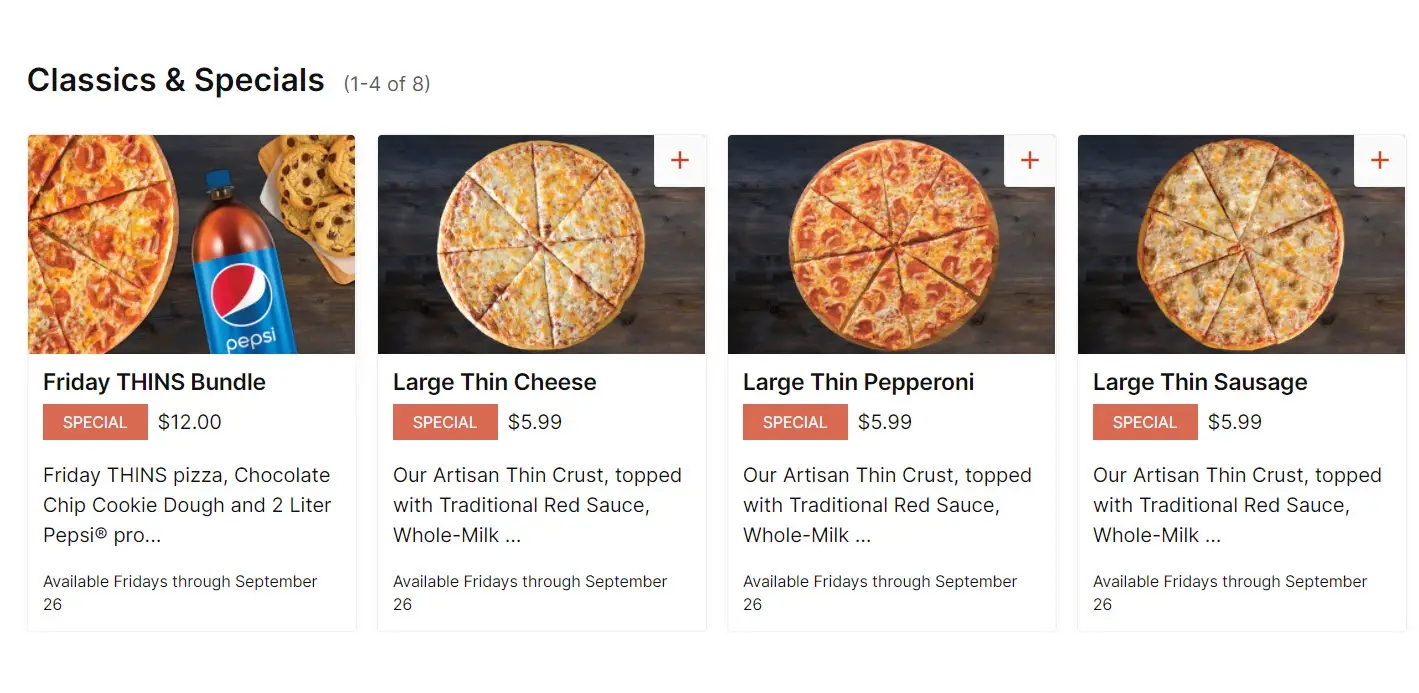The width and height of the screenshot is (1419, 693).
Task: Open the Large Thin Cheese product page
Action: coord(495,382)
